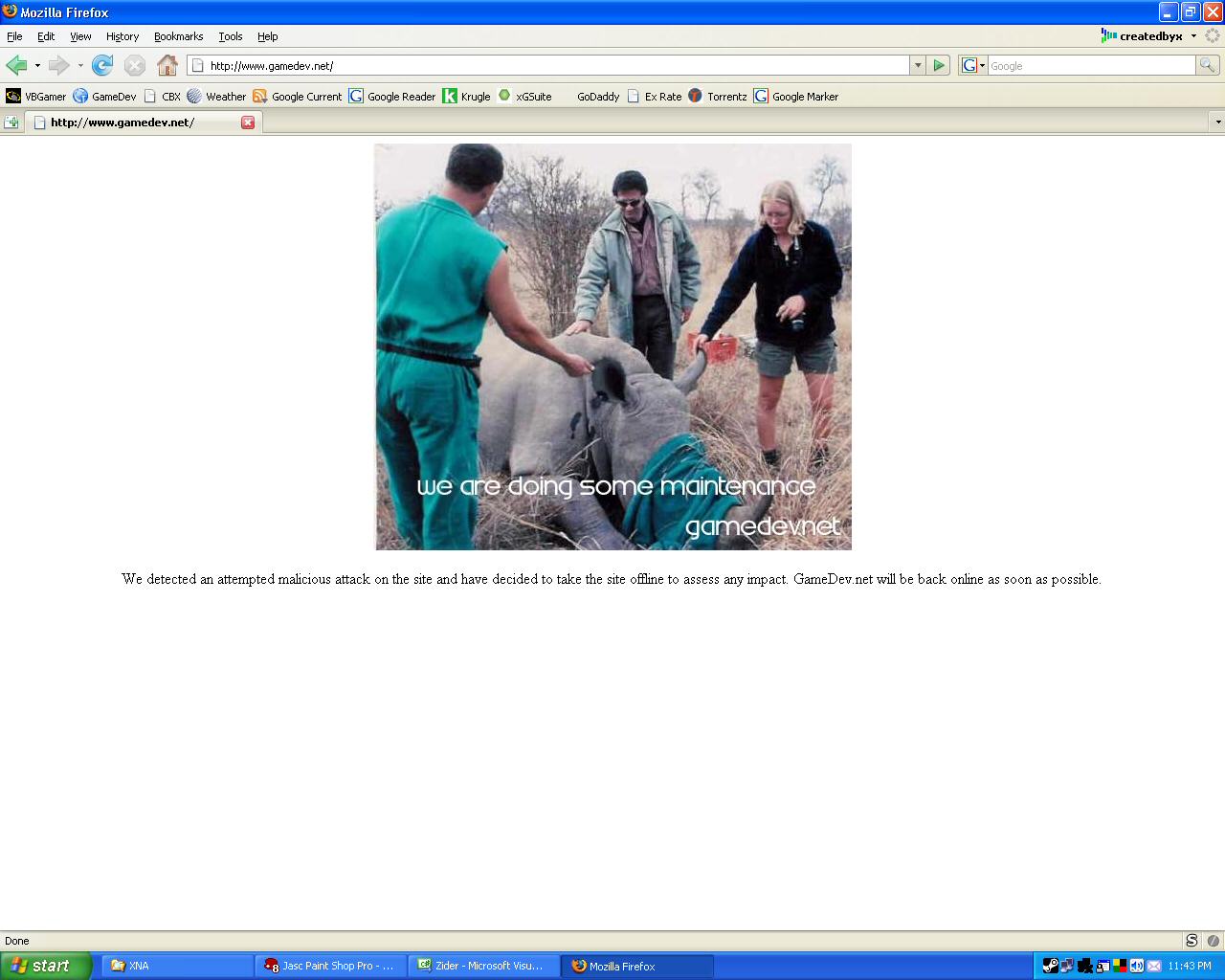Open the Ex Rate bookmark
The height and width of the screenshot is (980, 1225).
coord(654,96)
